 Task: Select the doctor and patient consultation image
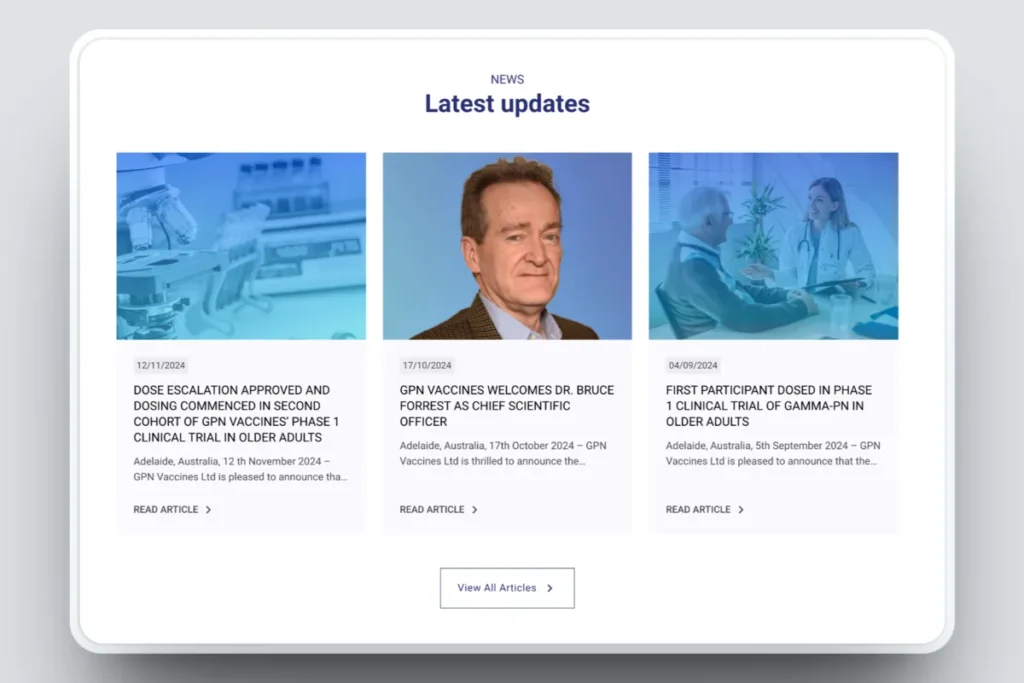pos(773,246)
